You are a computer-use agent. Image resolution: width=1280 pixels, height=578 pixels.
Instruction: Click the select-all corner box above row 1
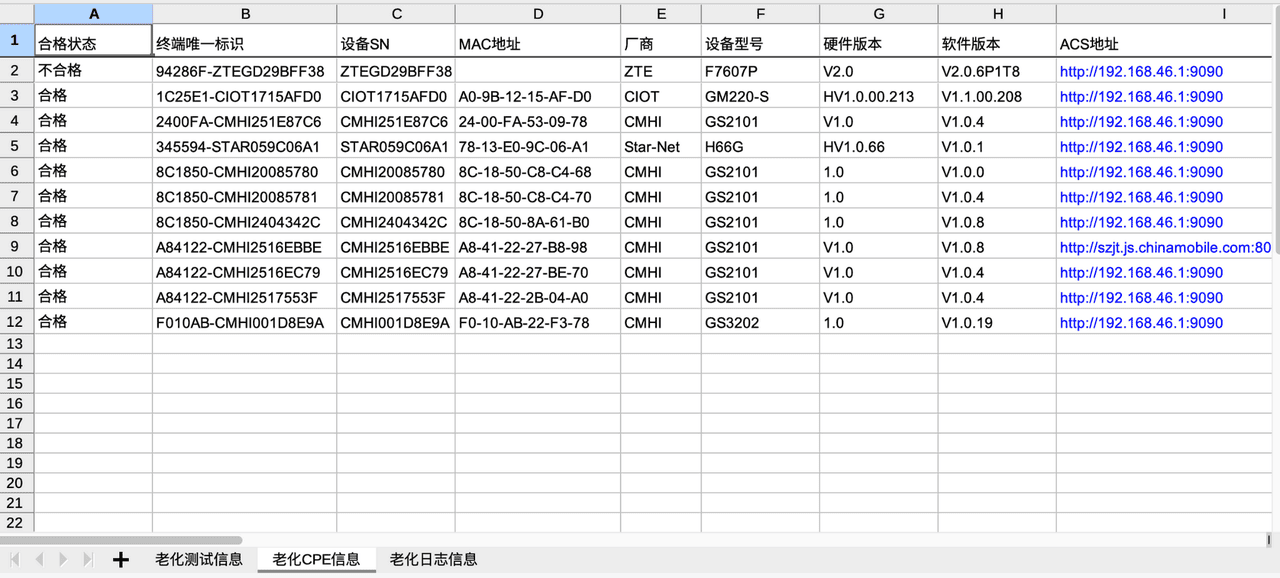click(x=17, y=14)
